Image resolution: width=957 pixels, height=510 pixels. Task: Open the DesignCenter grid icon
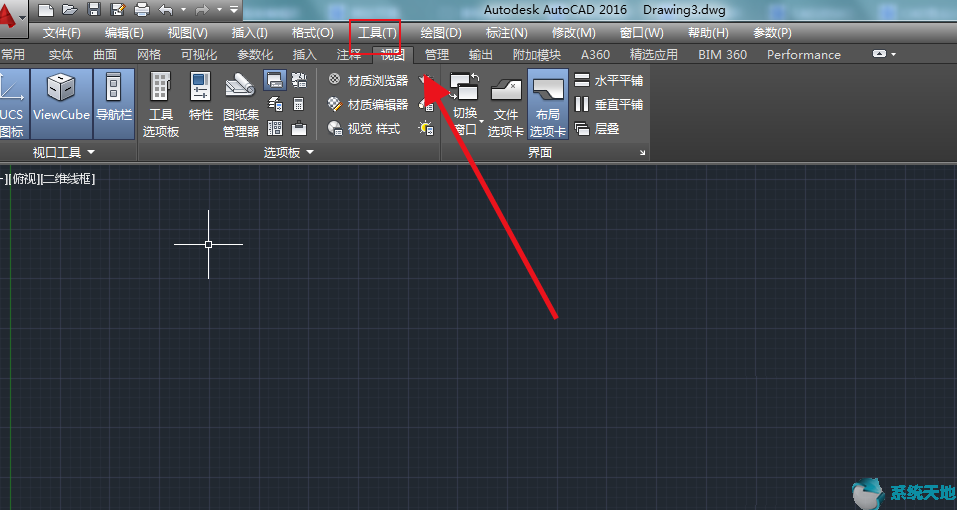click(x=275, y=128)
